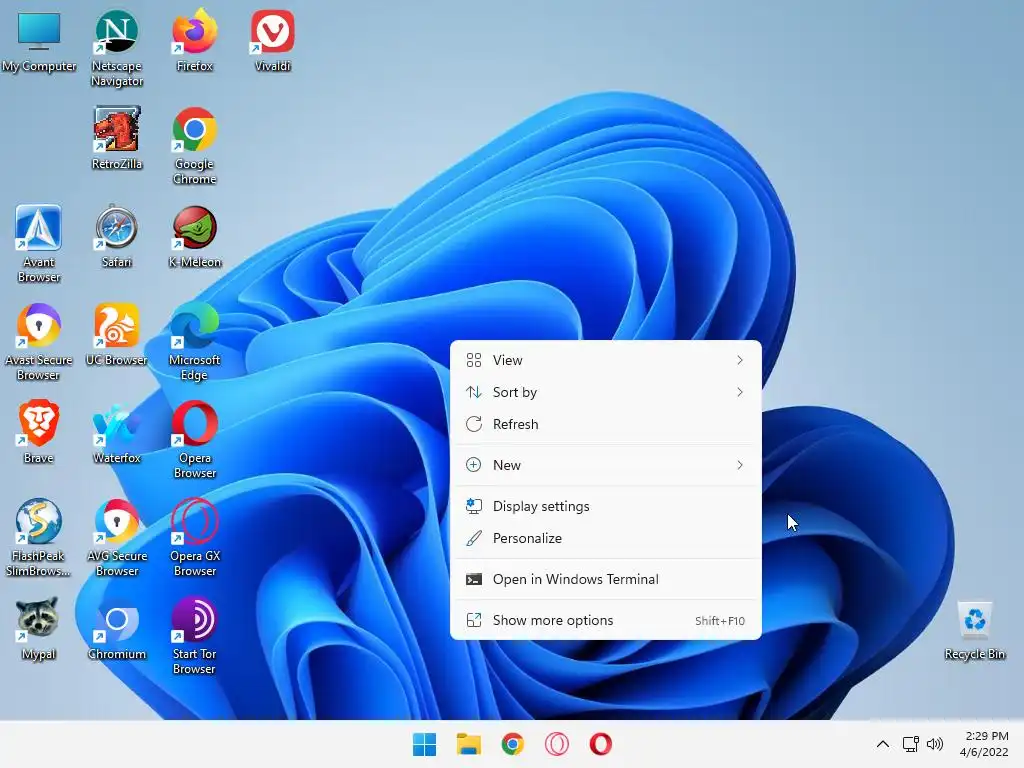
Task: Select the FlashPeak SlimBrowser shortcut
Action: click(x=39, y=538)
